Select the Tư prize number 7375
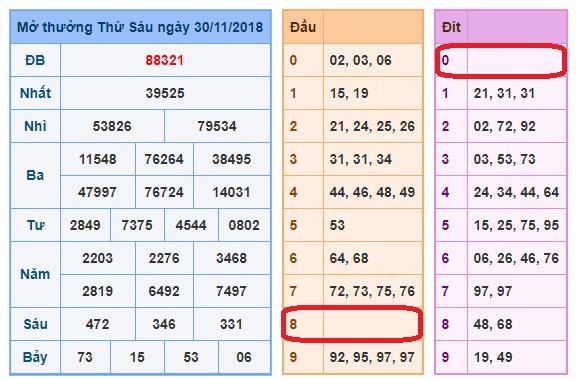577x379 pixels. (x=137, y=225)
